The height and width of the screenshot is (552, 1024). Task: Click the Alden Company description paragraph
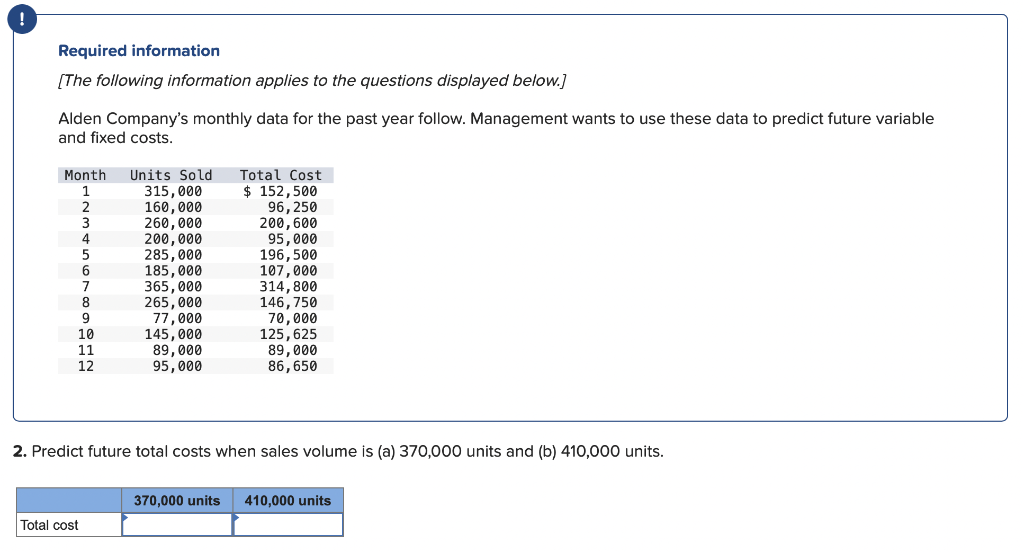[496, 128]
